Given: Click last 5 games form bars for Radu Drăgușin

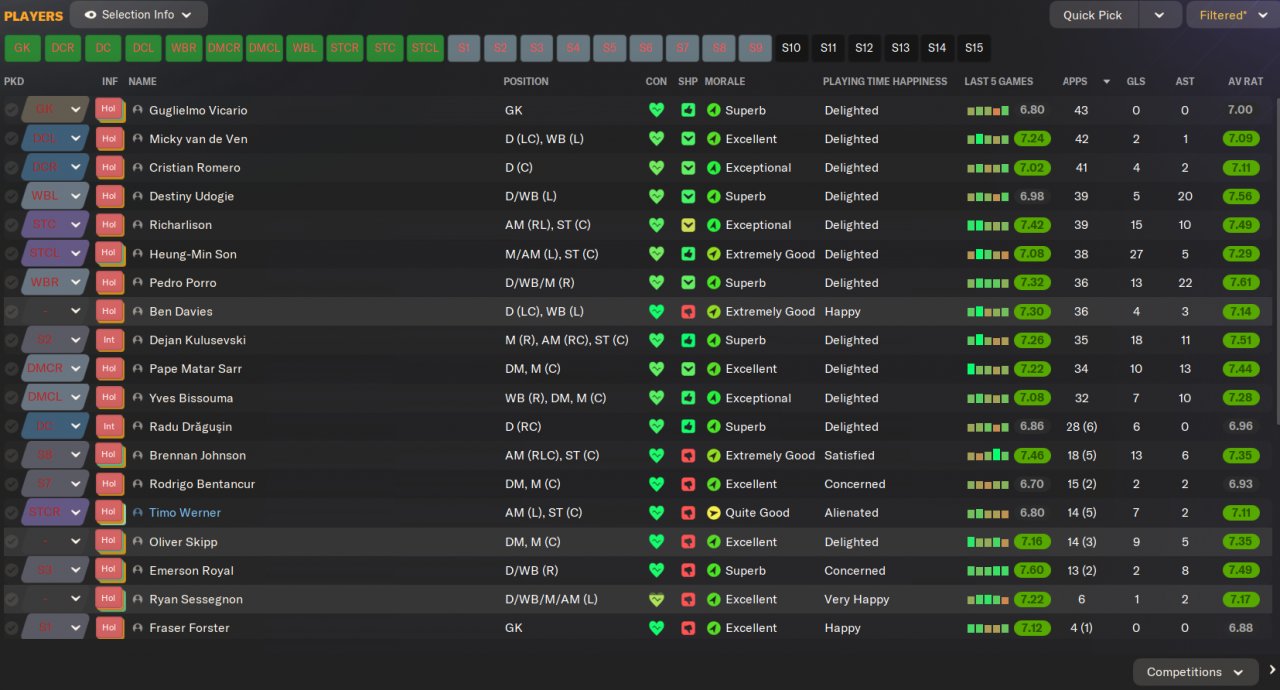Looking at the screenshot, I should [988, 426].
